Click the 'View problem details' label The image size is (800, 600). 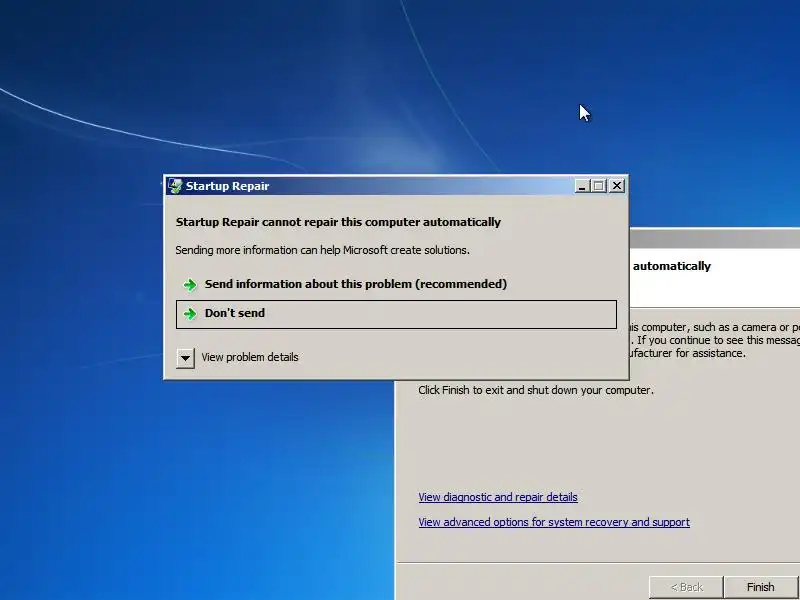tap(250, 357)
